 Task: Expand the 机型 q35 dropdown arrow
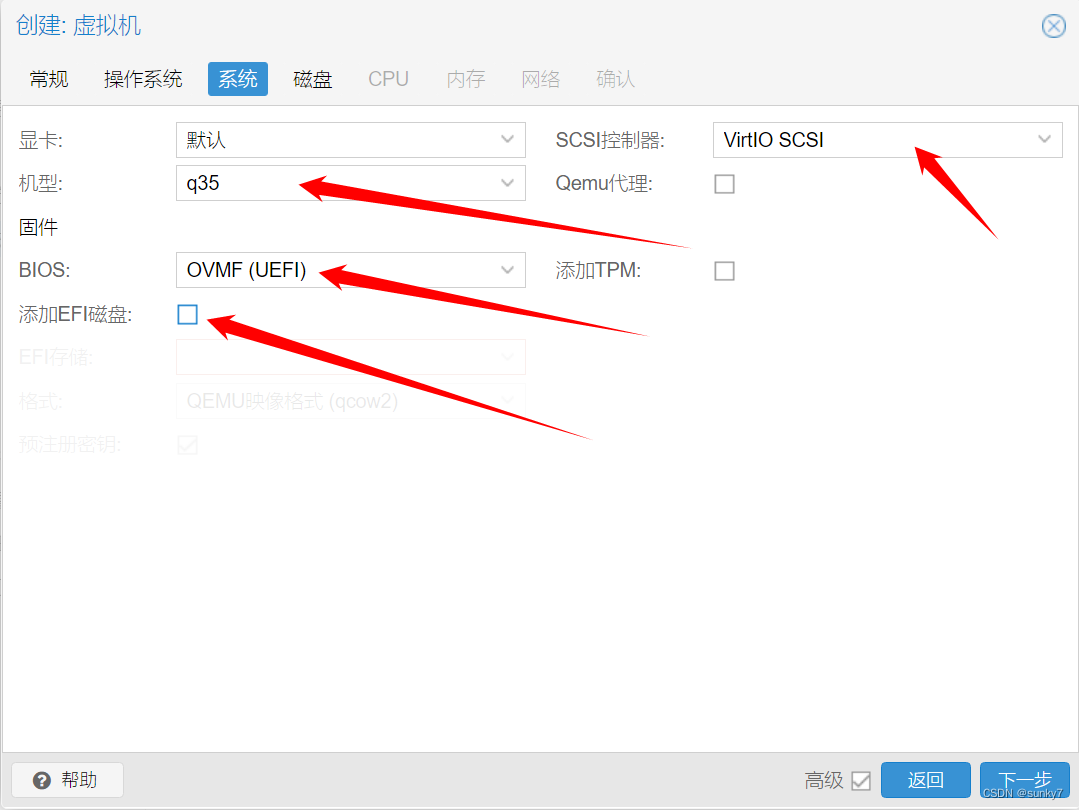507,183
